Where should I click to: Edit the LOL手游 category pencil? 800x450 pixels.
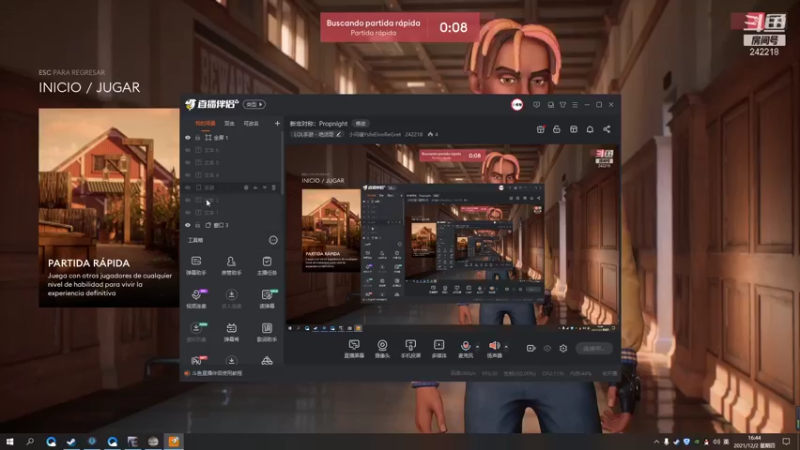(x=338, y=134)
